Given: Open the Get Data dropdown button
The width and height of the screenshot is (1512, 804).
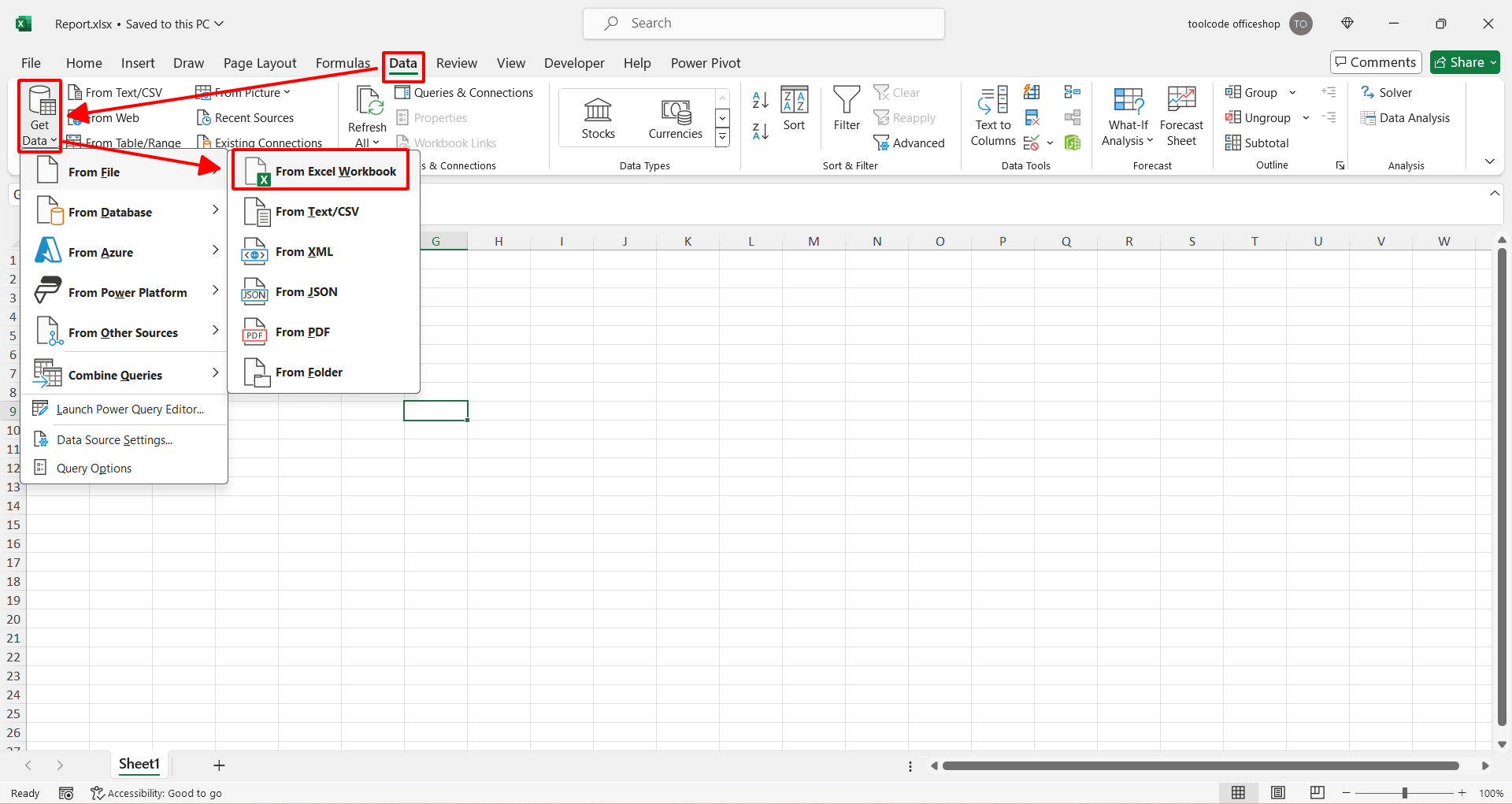Looking at the screenshot, I should 39,116.
